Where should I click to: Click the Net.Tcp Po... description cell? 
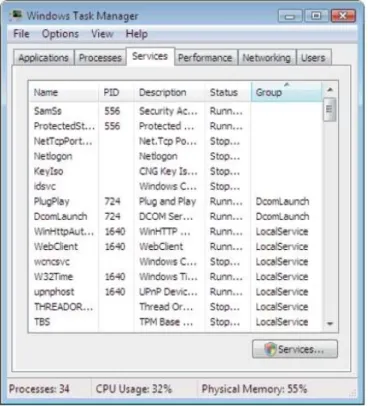pyautogui.click(x=168, y=141)
